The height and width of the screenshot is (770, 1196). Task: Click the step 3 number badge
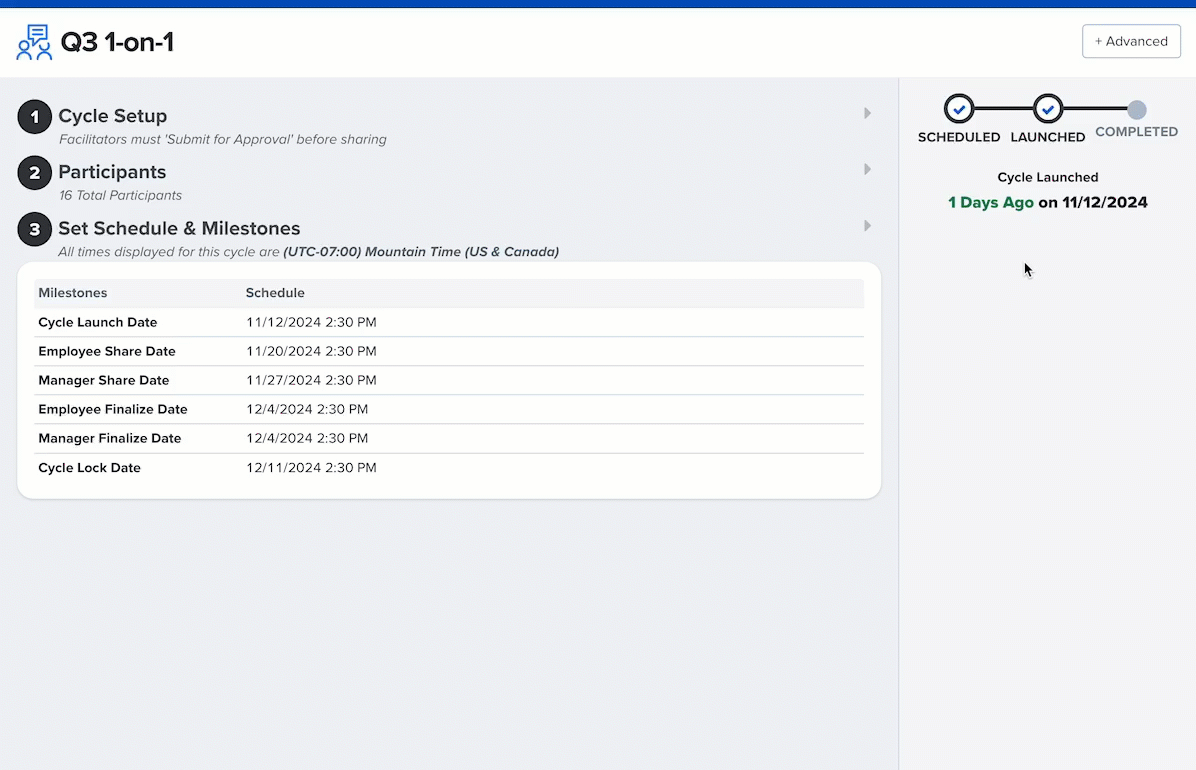(35, 230)
